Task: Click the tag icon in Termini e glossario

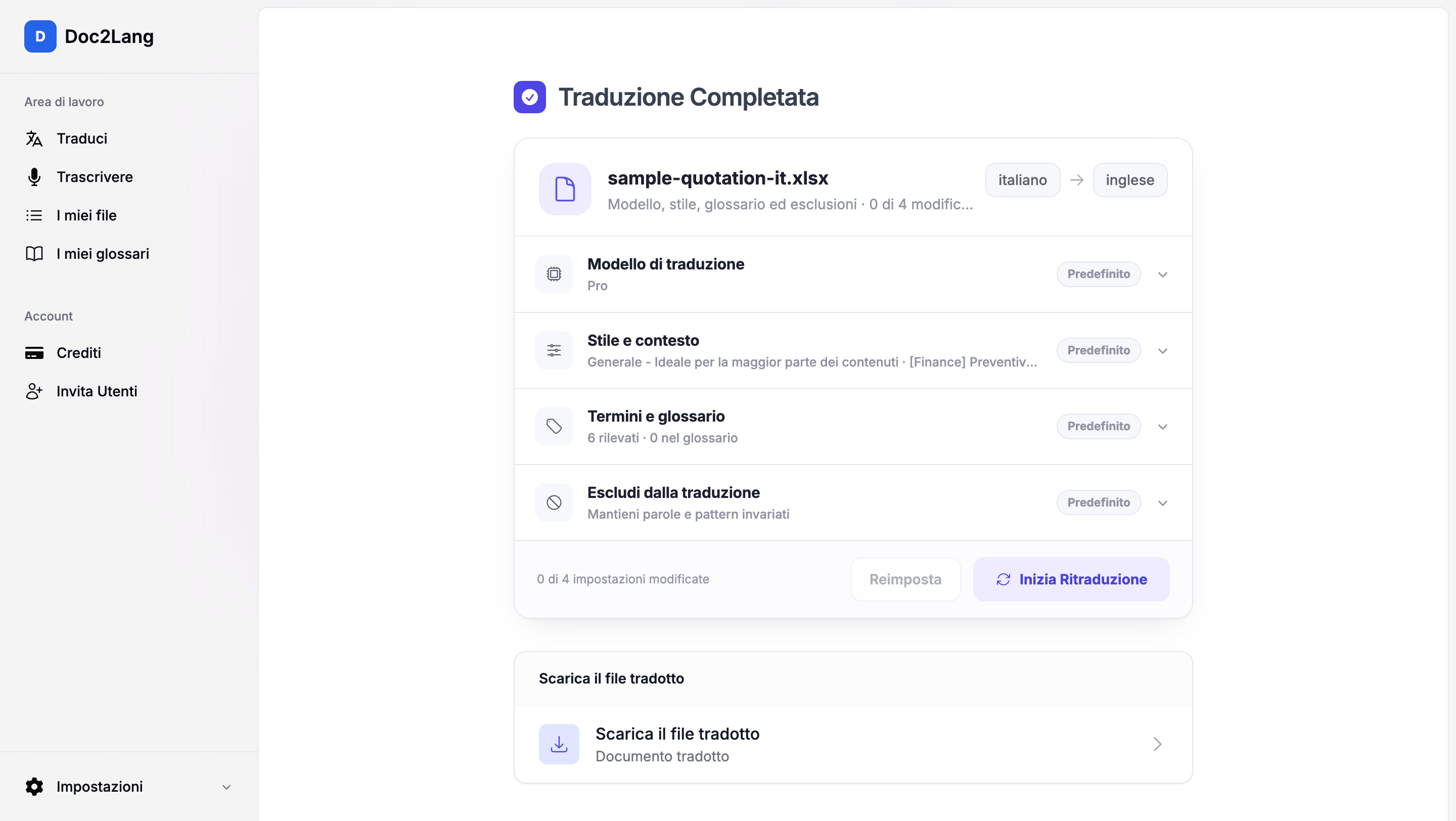Action: [554, 426]
